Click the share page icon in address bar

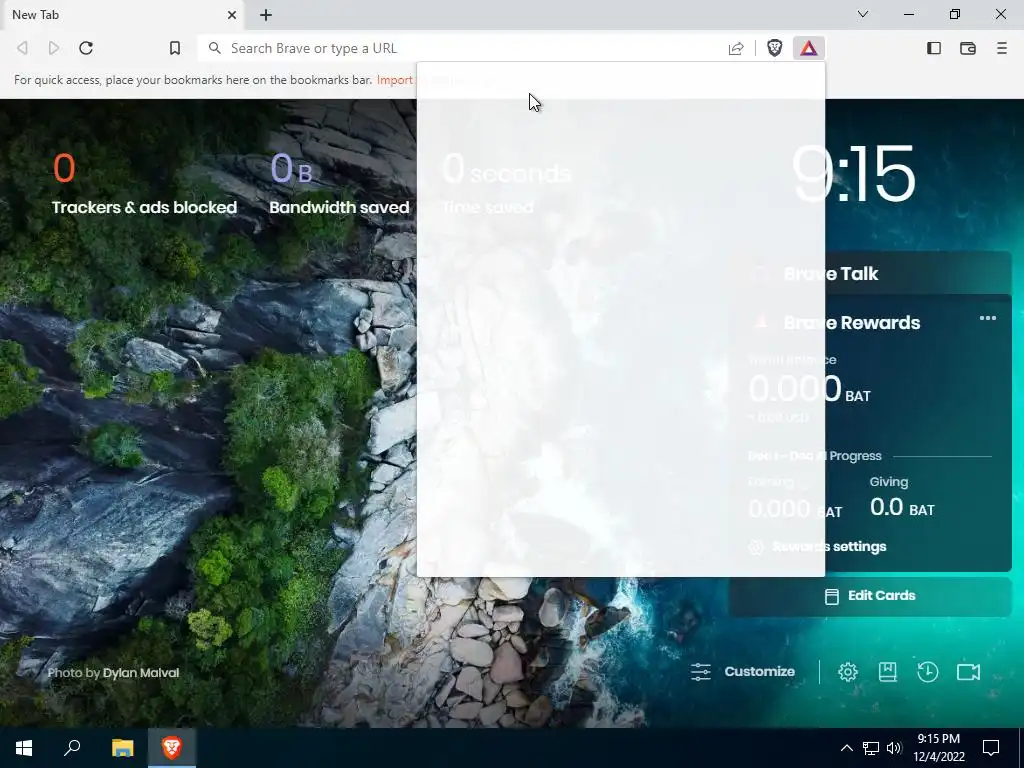tap(736, 48)
